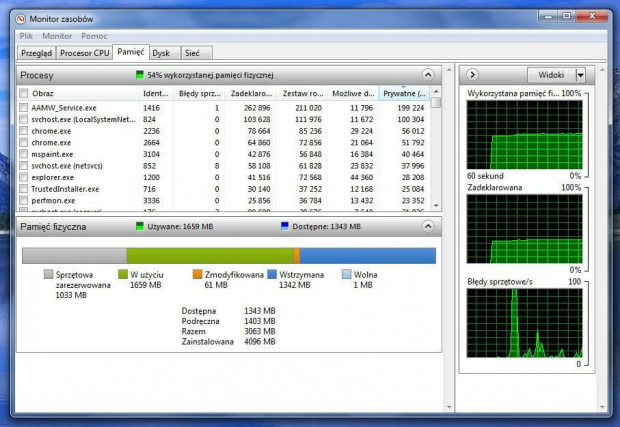Close the Monitor zasobów window
This screenshot has width=620, height=427.
[592, 16]
